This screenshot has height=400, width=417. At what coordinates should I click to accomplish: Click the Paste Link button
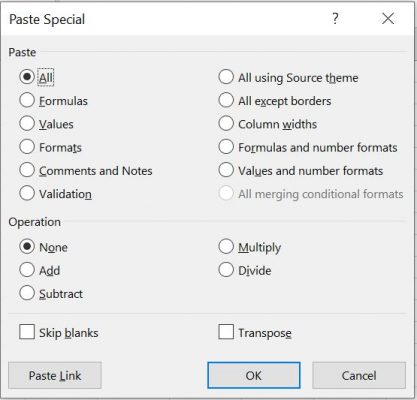point(55,375)
